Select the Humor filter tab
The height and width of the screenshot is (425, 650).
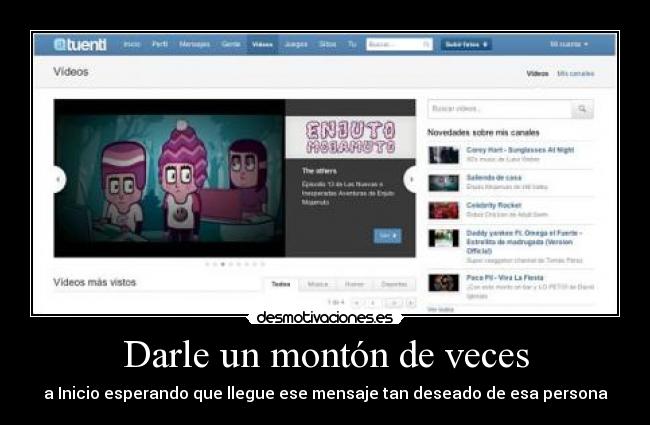pyautogui.click(x=354, y=284)
